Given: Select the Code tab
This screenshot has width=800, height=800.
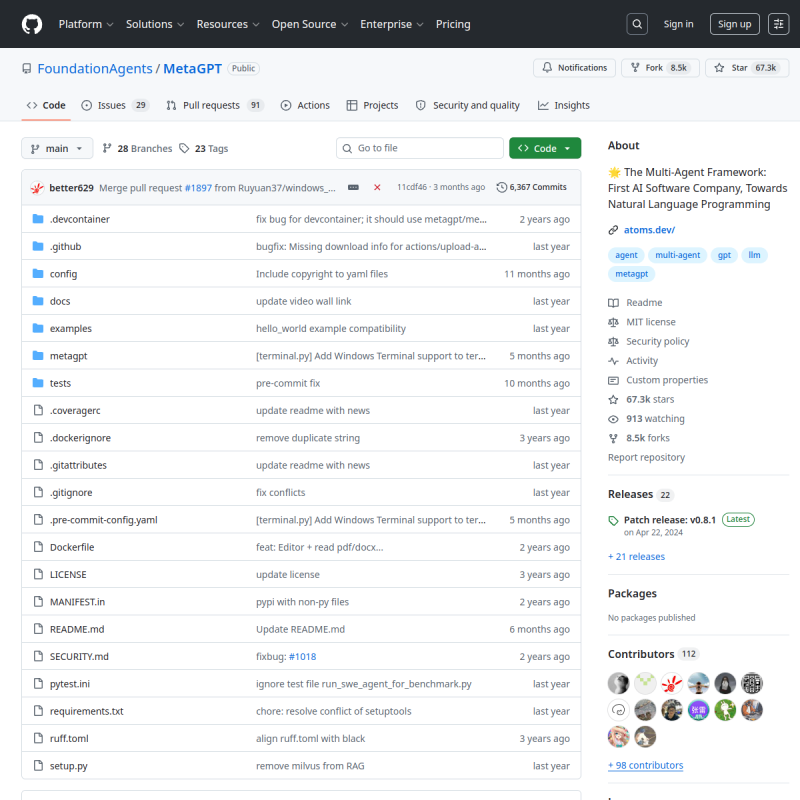Looking at the screenshot, I should coord(46,105).
